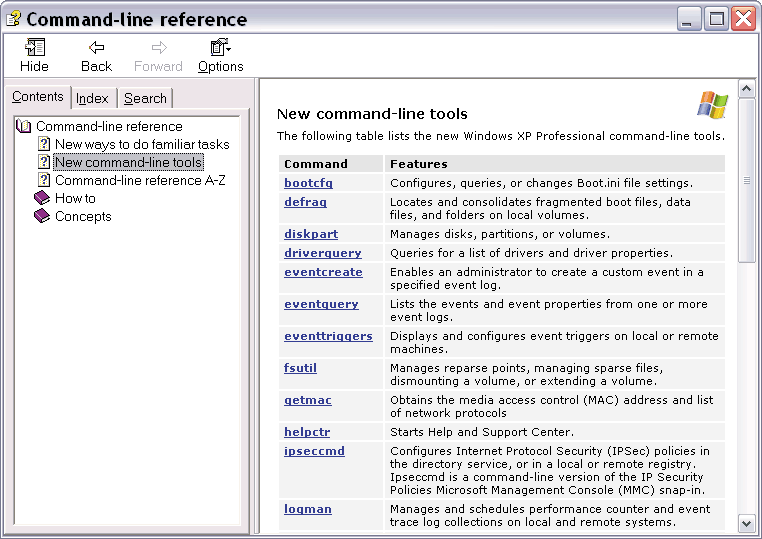
Task: Switch to the Search tab
Action: [x=145, y=98]
